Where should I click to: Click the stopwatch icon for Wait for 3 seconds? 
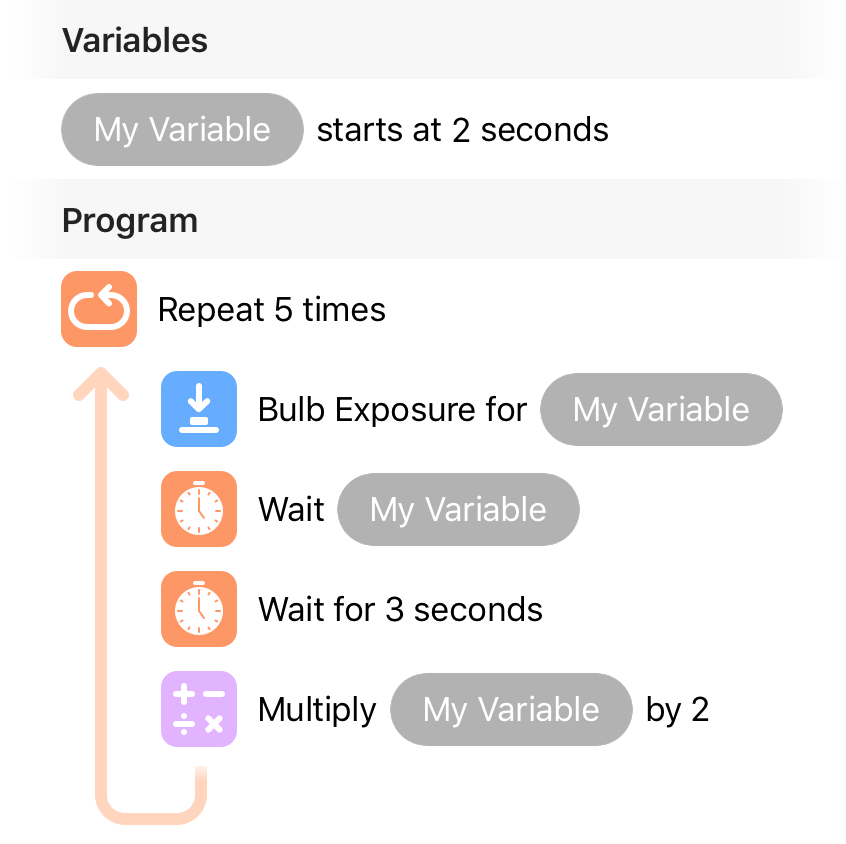(x=199, y=609)
